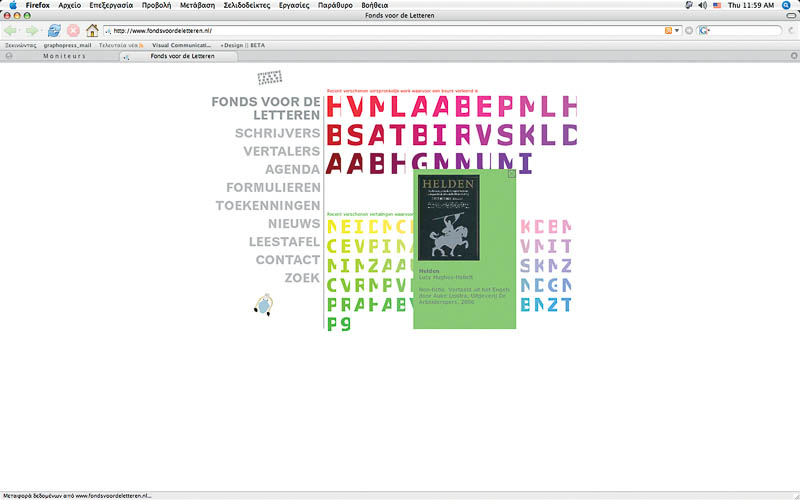Open the Schrijvers page
Image resolution: width=800 pixels, height=500 pixels.
(x=278, y=133)
